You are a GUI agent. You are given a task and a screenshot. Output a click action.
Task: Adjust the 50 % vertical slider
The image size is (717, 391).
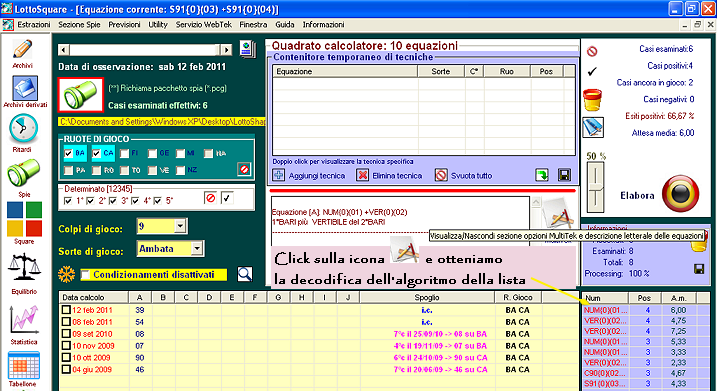pos(595,187)
